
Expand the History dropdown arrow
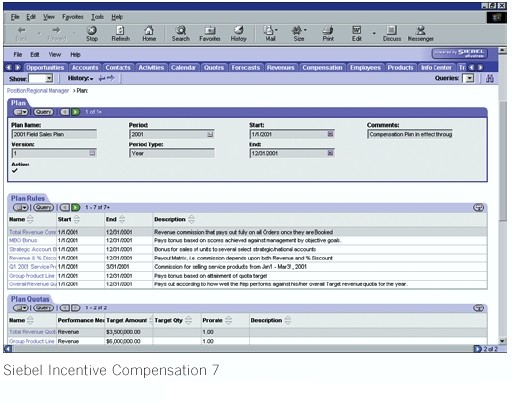point(91,79)
